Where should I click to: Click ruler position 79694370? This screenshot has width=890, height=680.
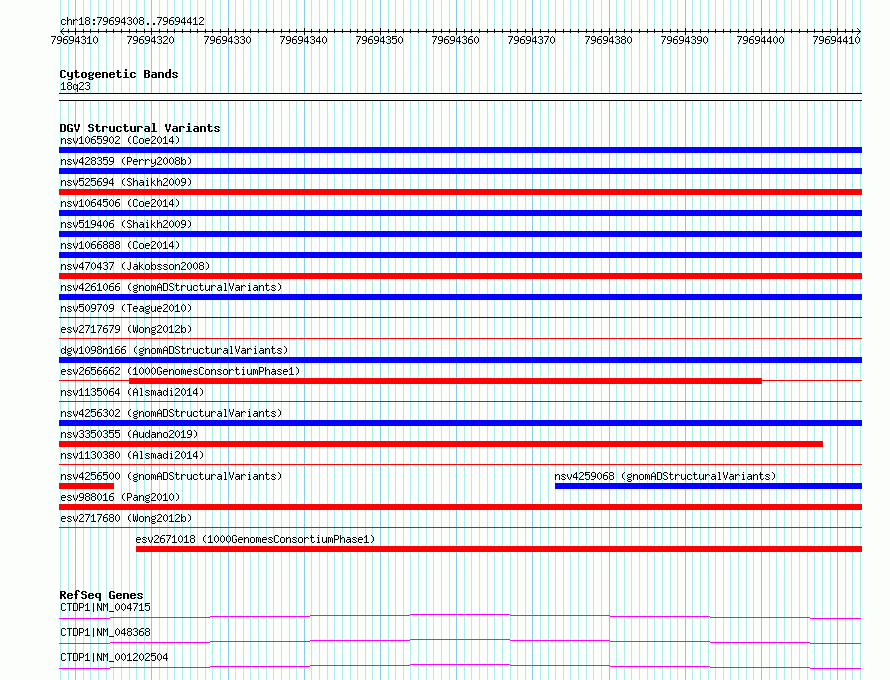pyautogui.click(x=531, y=40)
